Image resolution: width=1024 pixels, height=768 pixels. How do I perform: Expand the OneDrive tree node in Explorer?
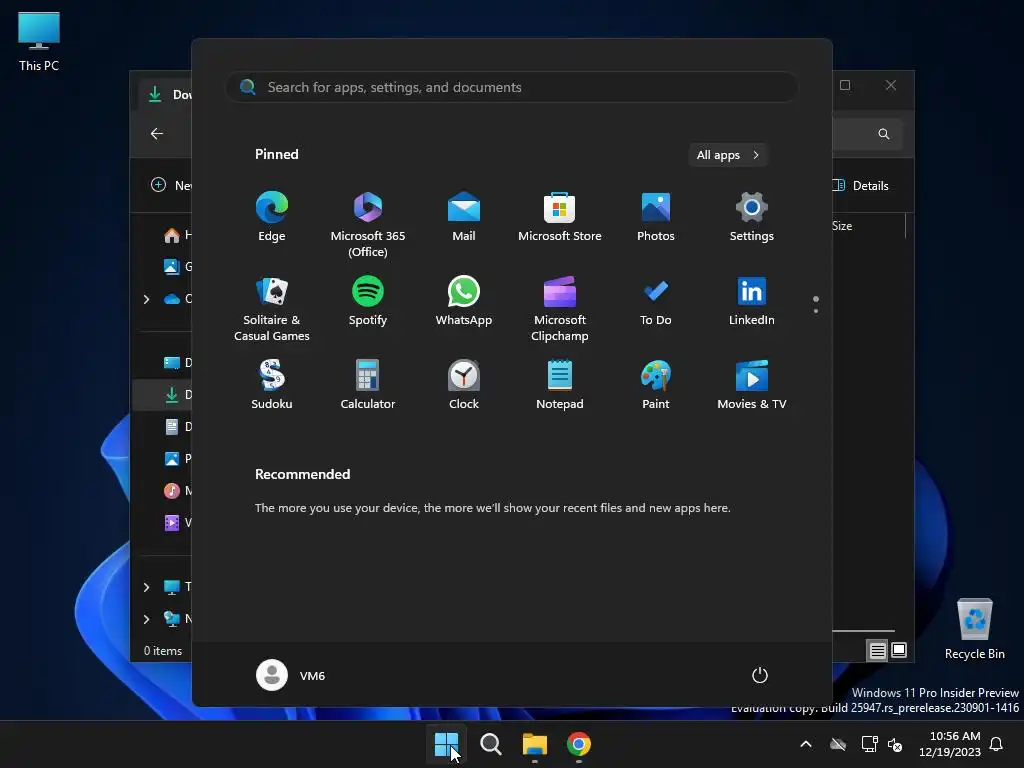click(146, 299)
